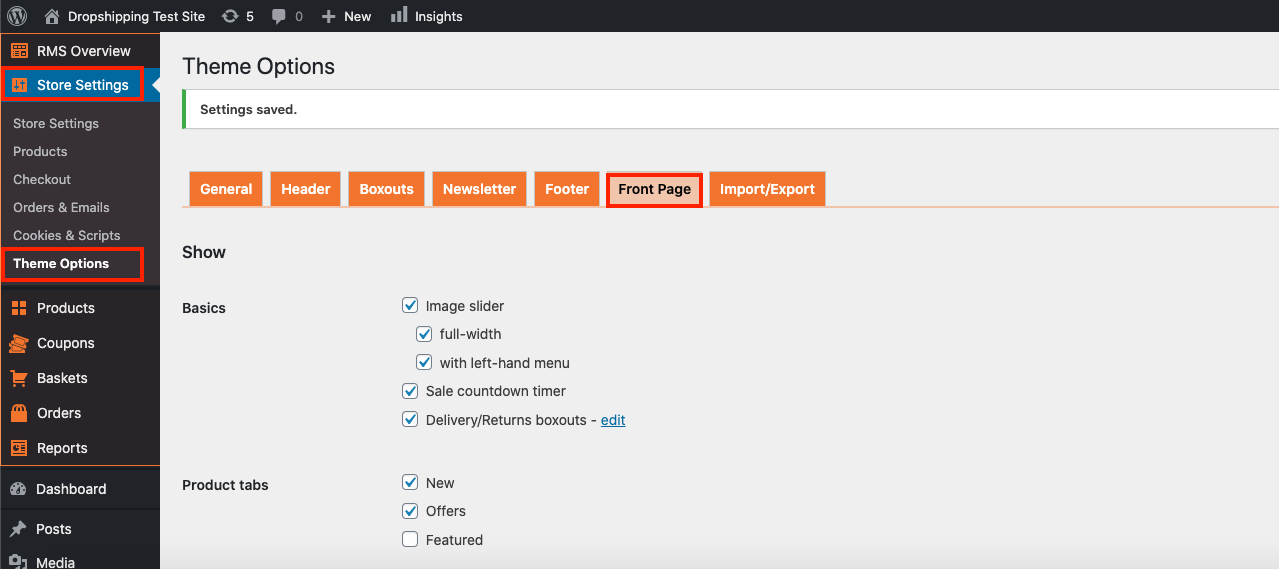The height and width of the screenshot is (569, 1279).
Task: Open the Dropshipping Test Site link
Action: click(136, 16)
